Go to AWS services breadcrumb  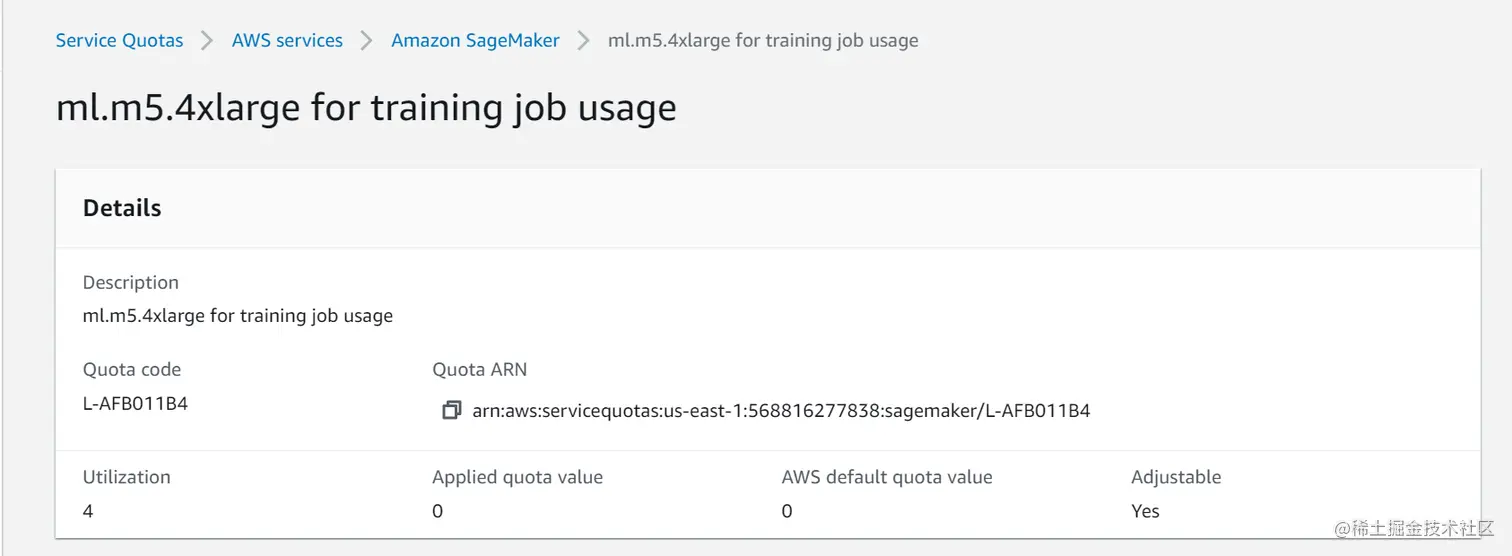(x=287, y=41)
